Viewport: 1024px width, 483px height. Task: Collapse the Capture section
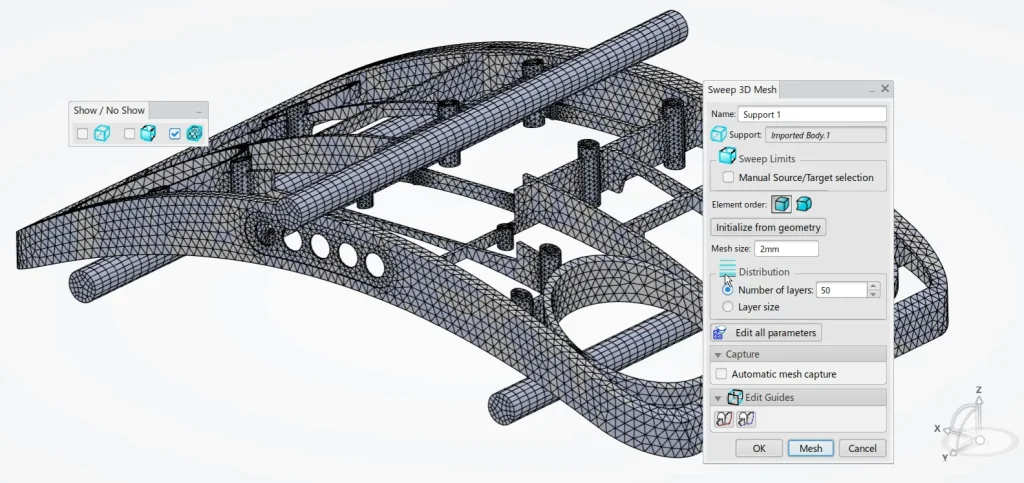tap(718, 354)
